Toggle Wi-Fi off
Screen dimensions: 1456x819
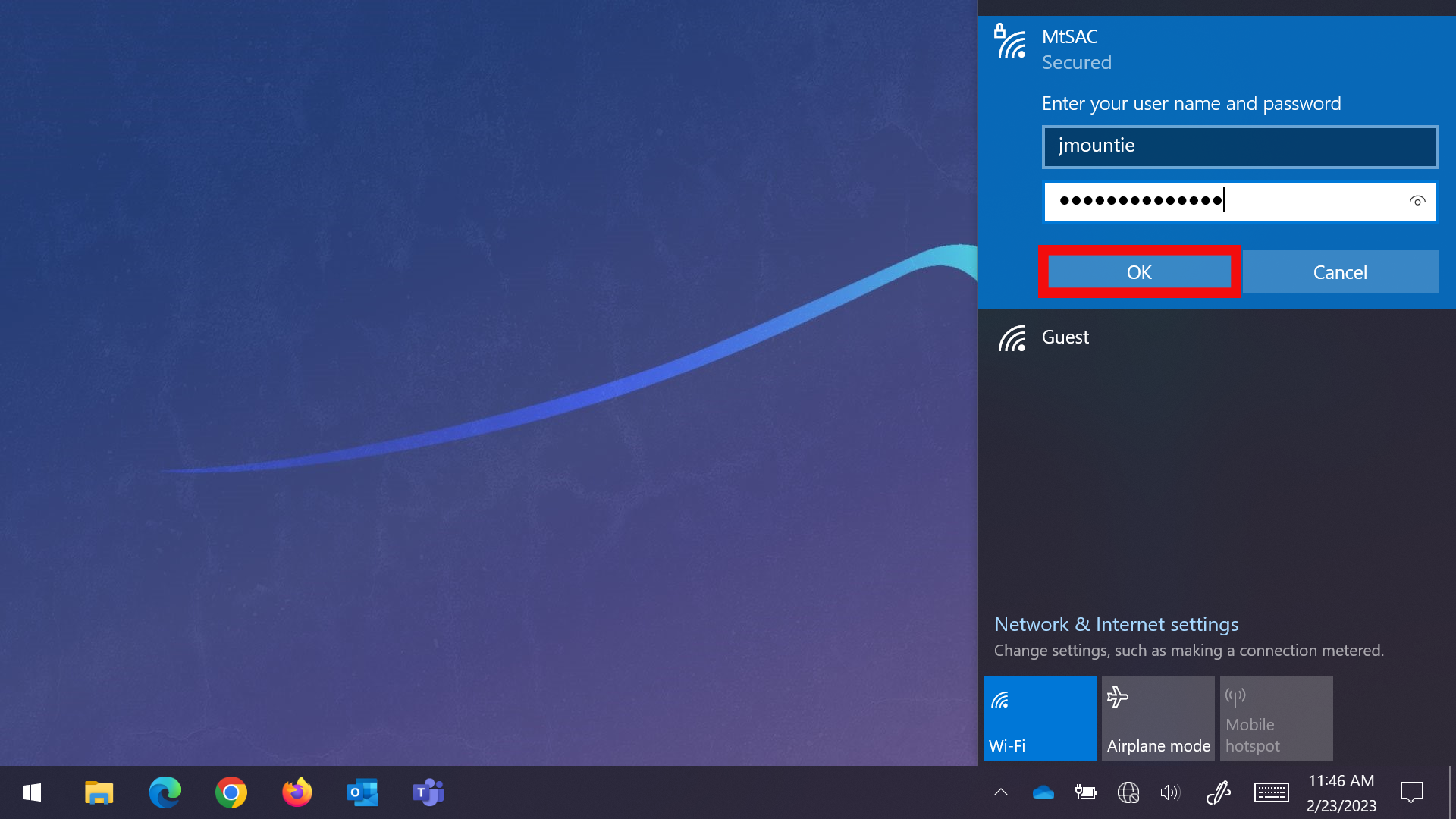click(x=1040, y=717)
